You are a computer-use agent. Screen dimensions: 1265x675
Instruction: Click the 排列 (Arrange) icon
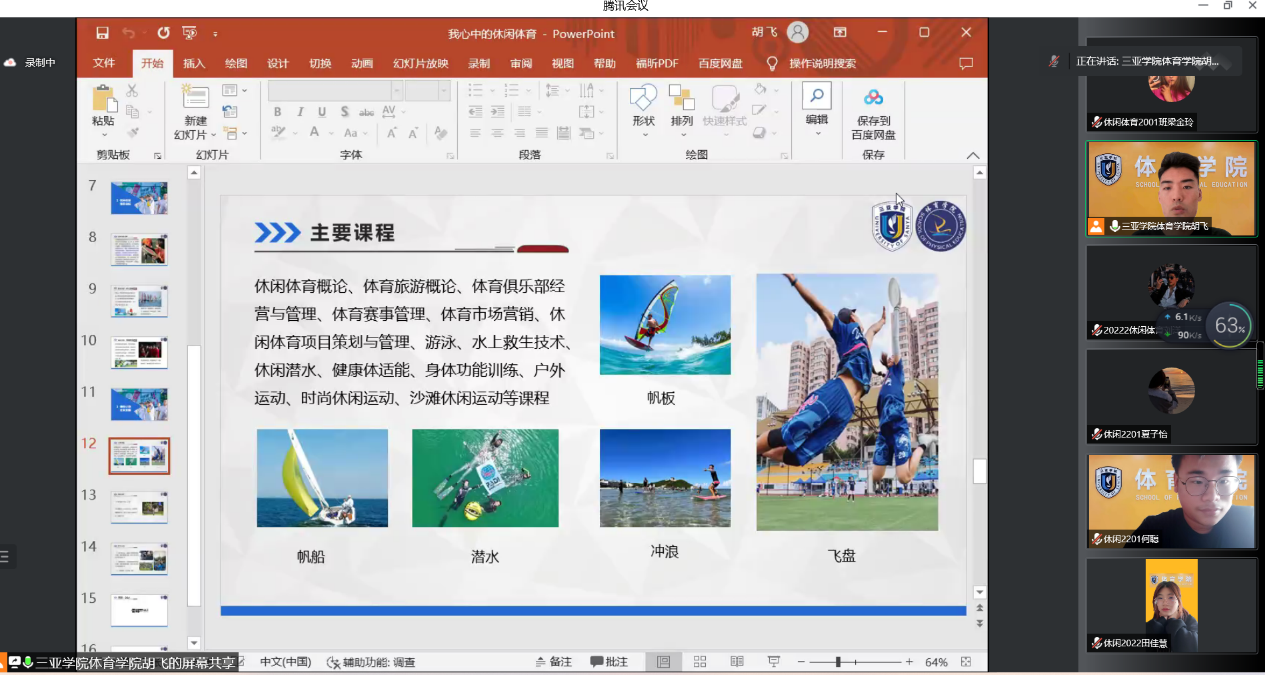(682, 97)
